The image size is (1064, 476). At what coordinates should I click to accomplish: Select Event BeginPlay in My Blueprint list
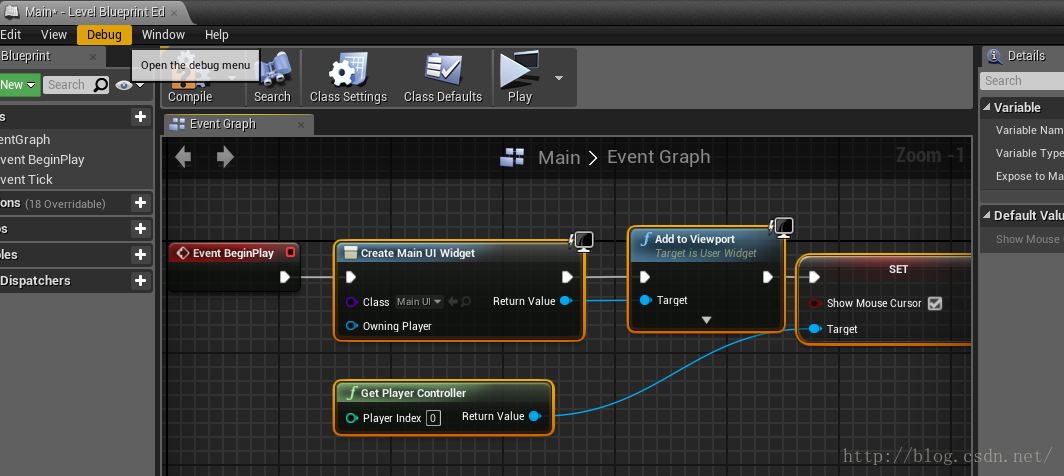[42, 160]
